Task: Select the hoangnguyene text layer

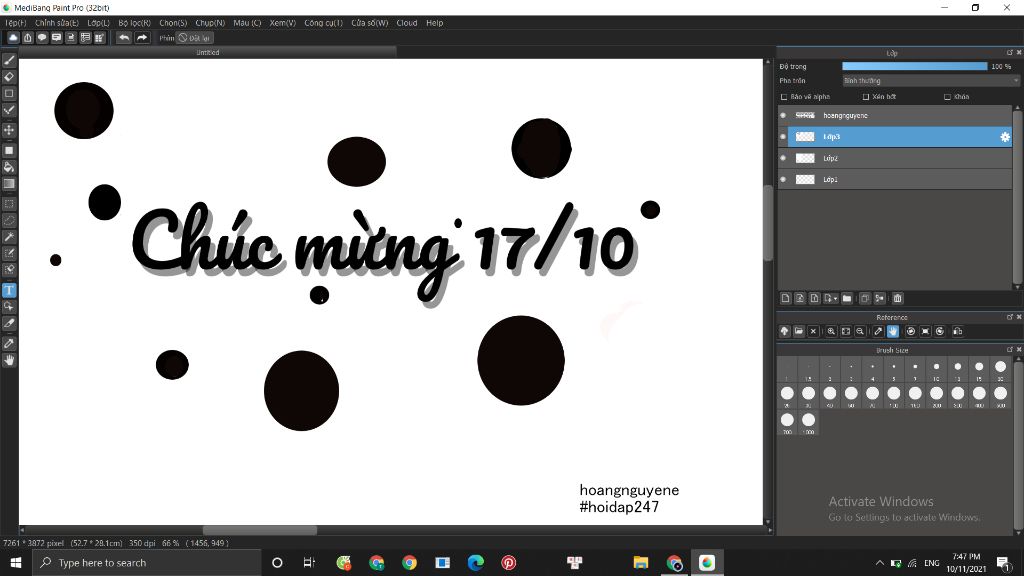Action: (895, 116)
